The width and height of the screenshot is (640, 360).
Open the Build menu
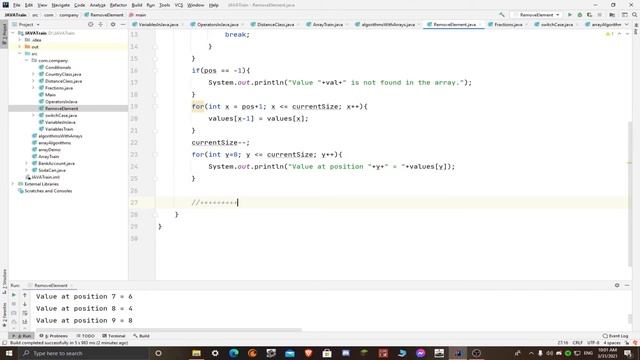[x=137, y=5]
